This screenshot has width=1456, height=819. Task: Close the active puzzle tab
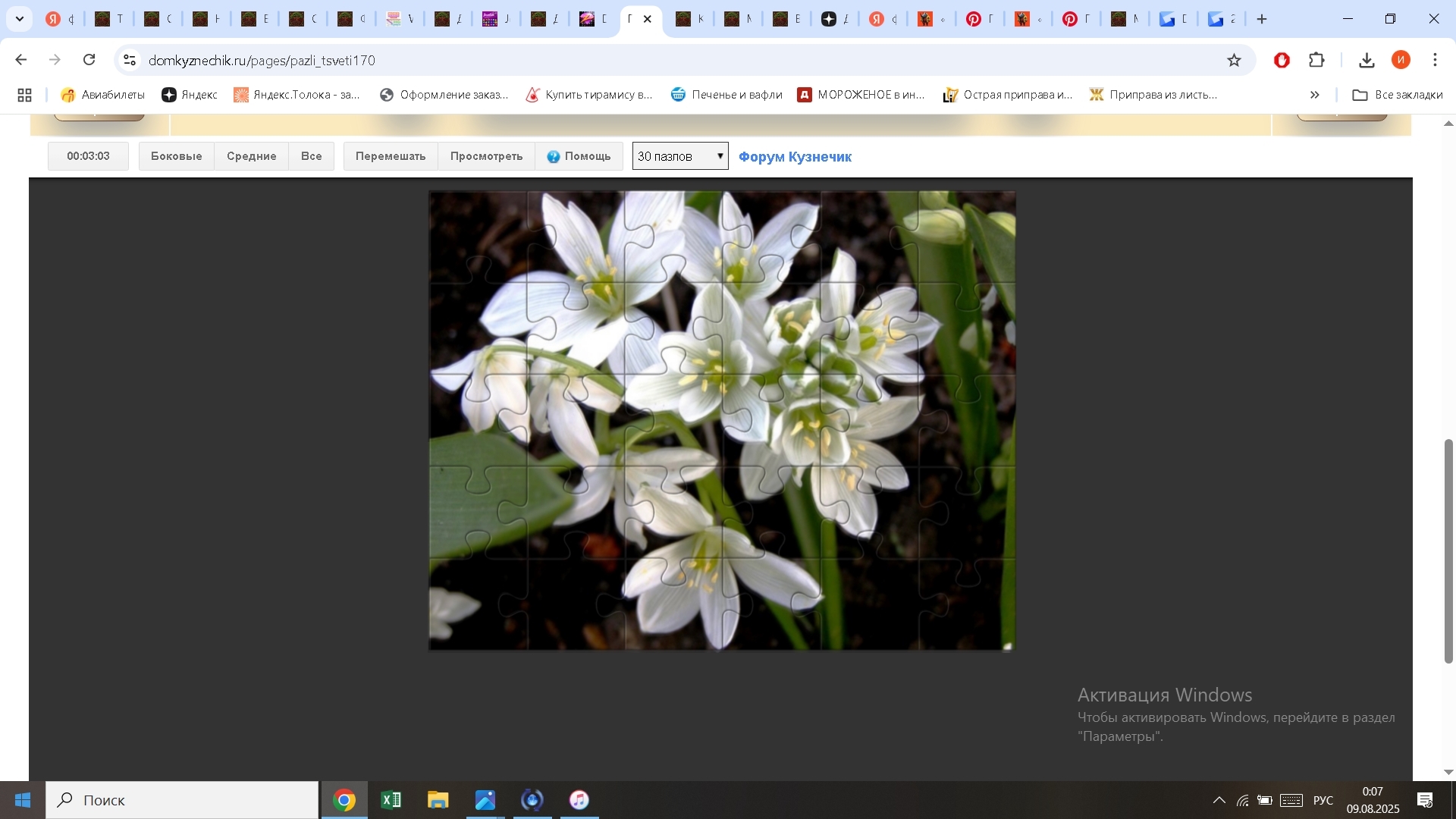(x=648, y=19)
